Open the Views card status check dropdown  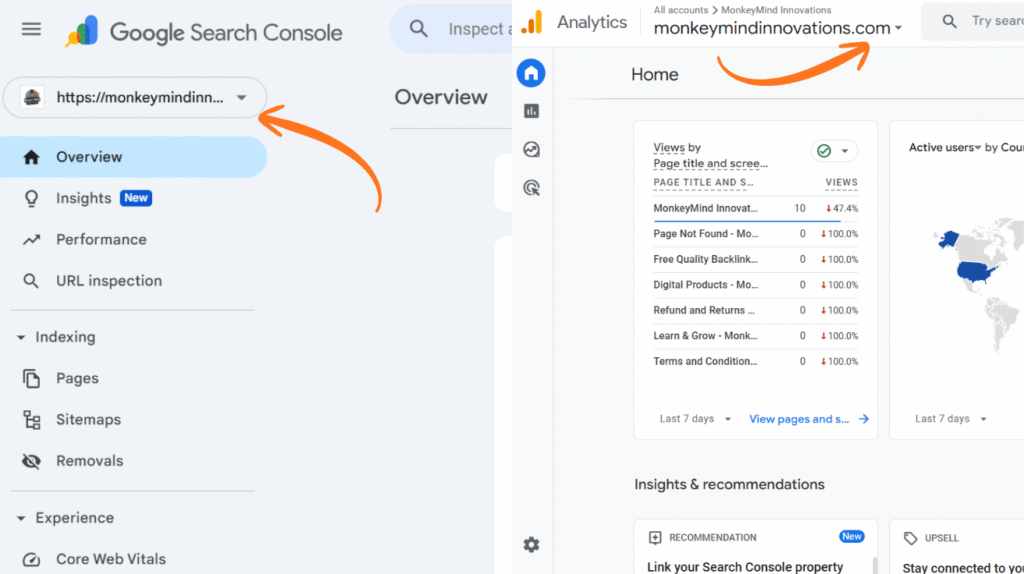tap(834, 151)
